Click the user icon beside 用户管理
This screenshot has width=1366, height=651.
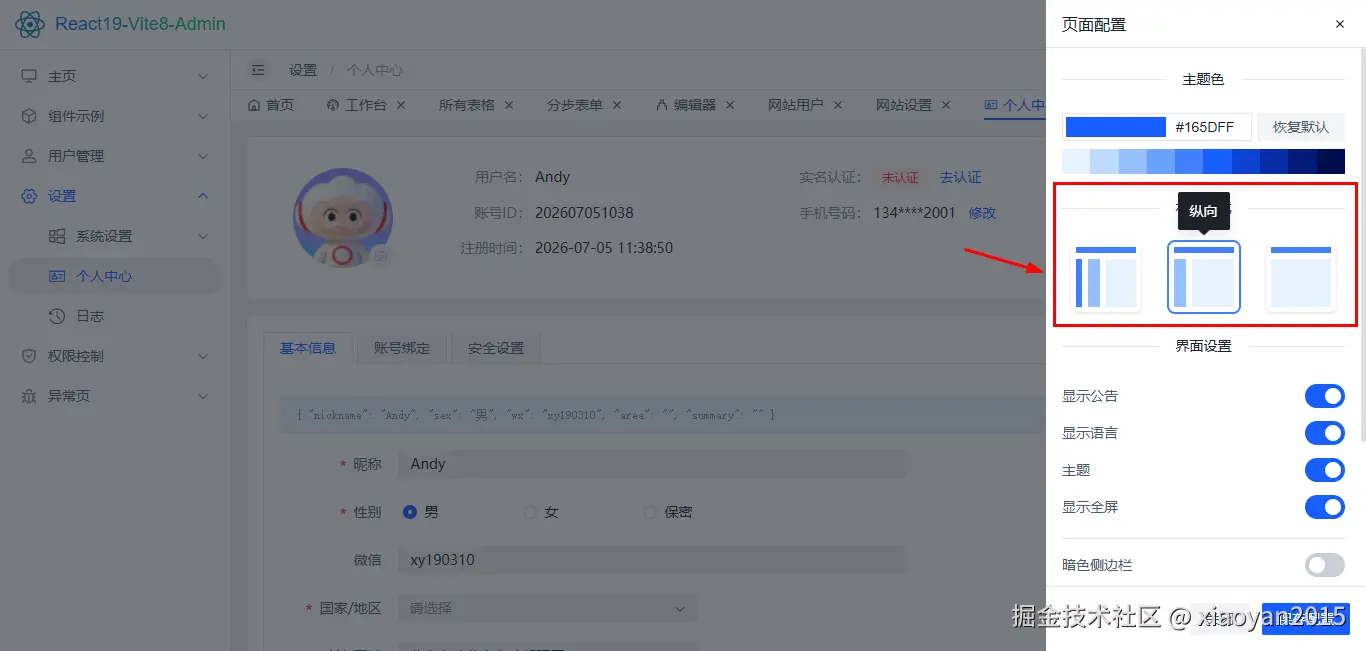[29, 156]
